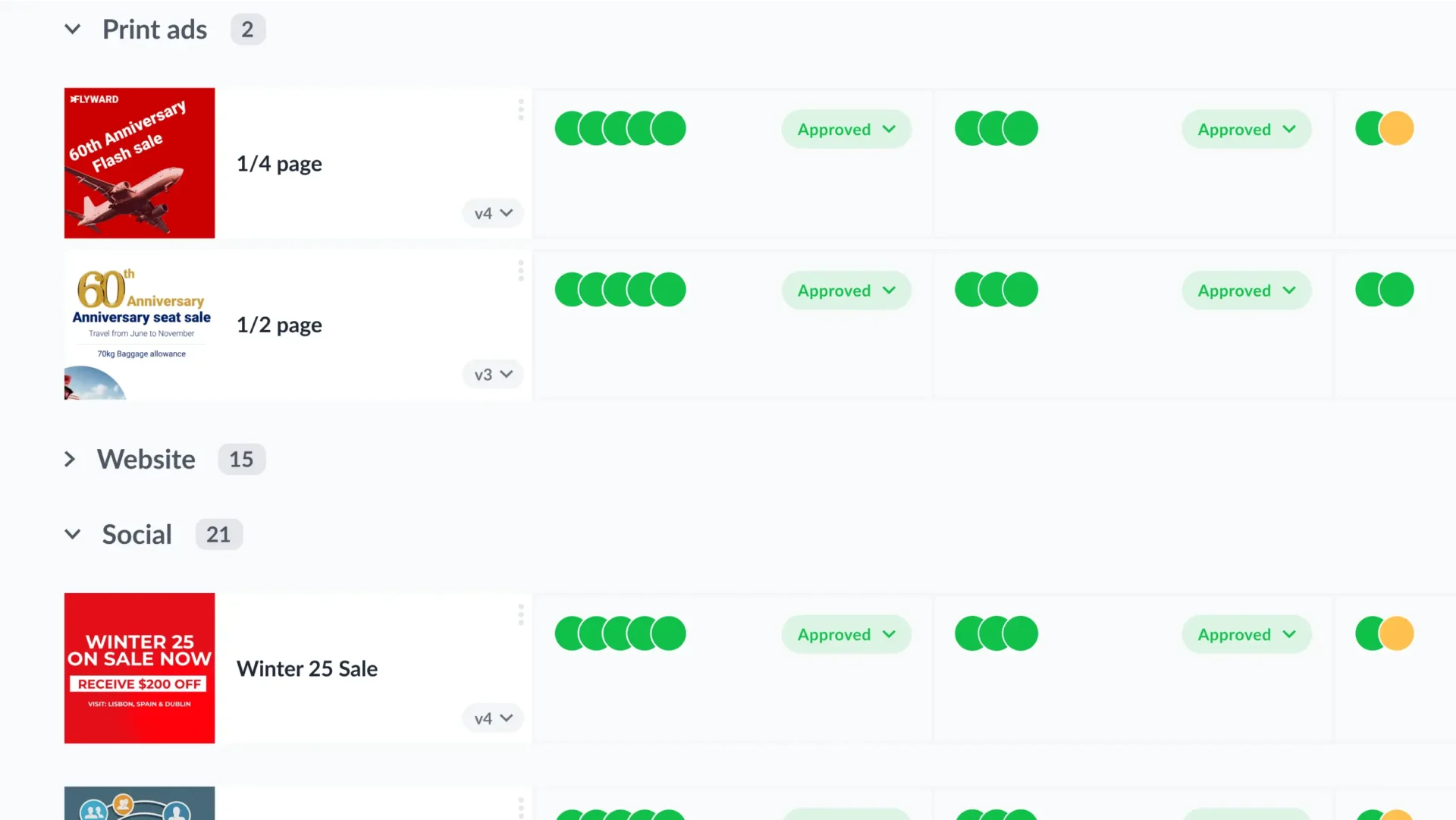Click the orange status indicator on Winter 25 Sale
The height and width of the screenshot is (820, 1456).
[x=1399, y=633]
